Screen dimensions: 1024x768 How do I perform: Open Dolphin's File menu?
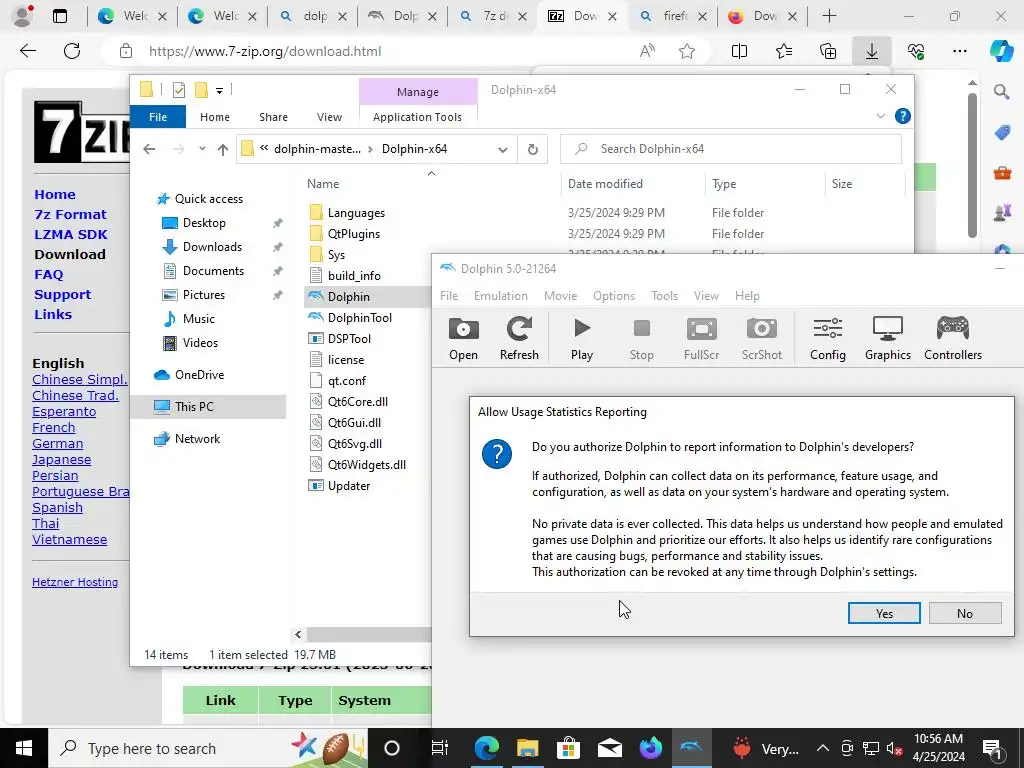(449, 296)
